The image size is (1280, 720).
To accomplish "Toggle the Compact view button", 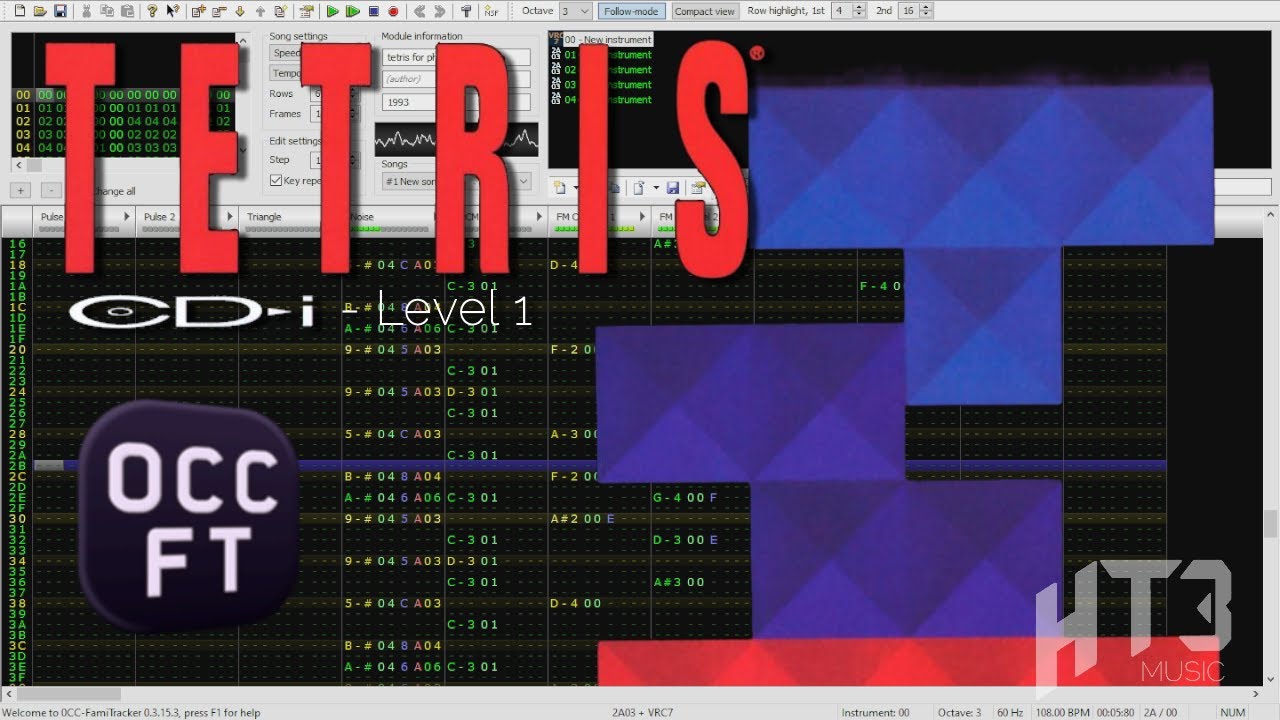I will click(704, 11).
